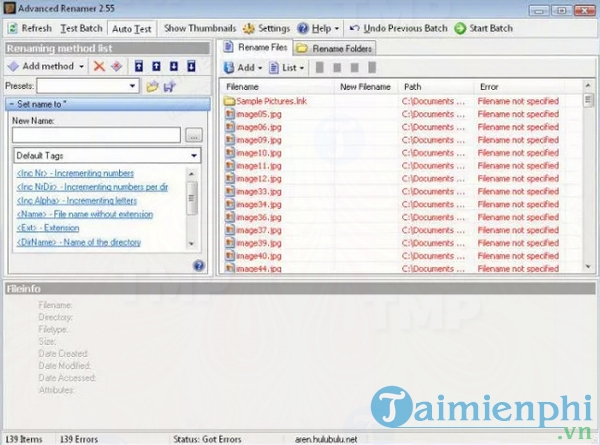Select file image05.jpg

click(401, 114)
